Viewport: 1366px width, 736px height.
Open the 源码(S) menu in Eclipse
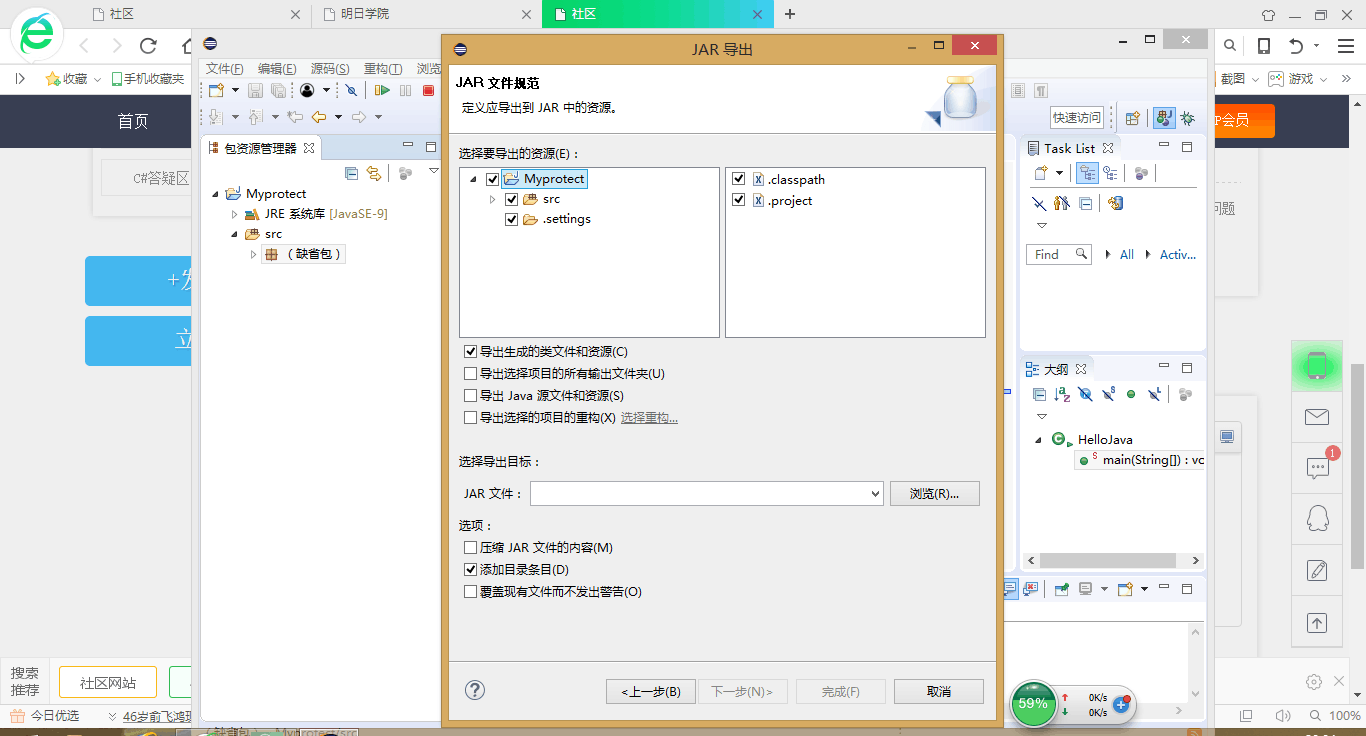tap(330, 69)
